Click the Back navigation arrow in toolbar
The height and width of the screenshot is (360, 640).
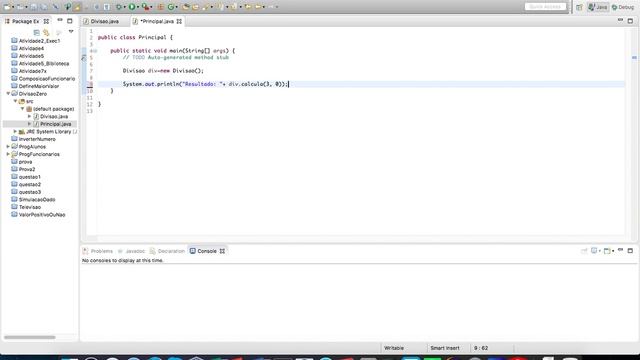(258, 7)
